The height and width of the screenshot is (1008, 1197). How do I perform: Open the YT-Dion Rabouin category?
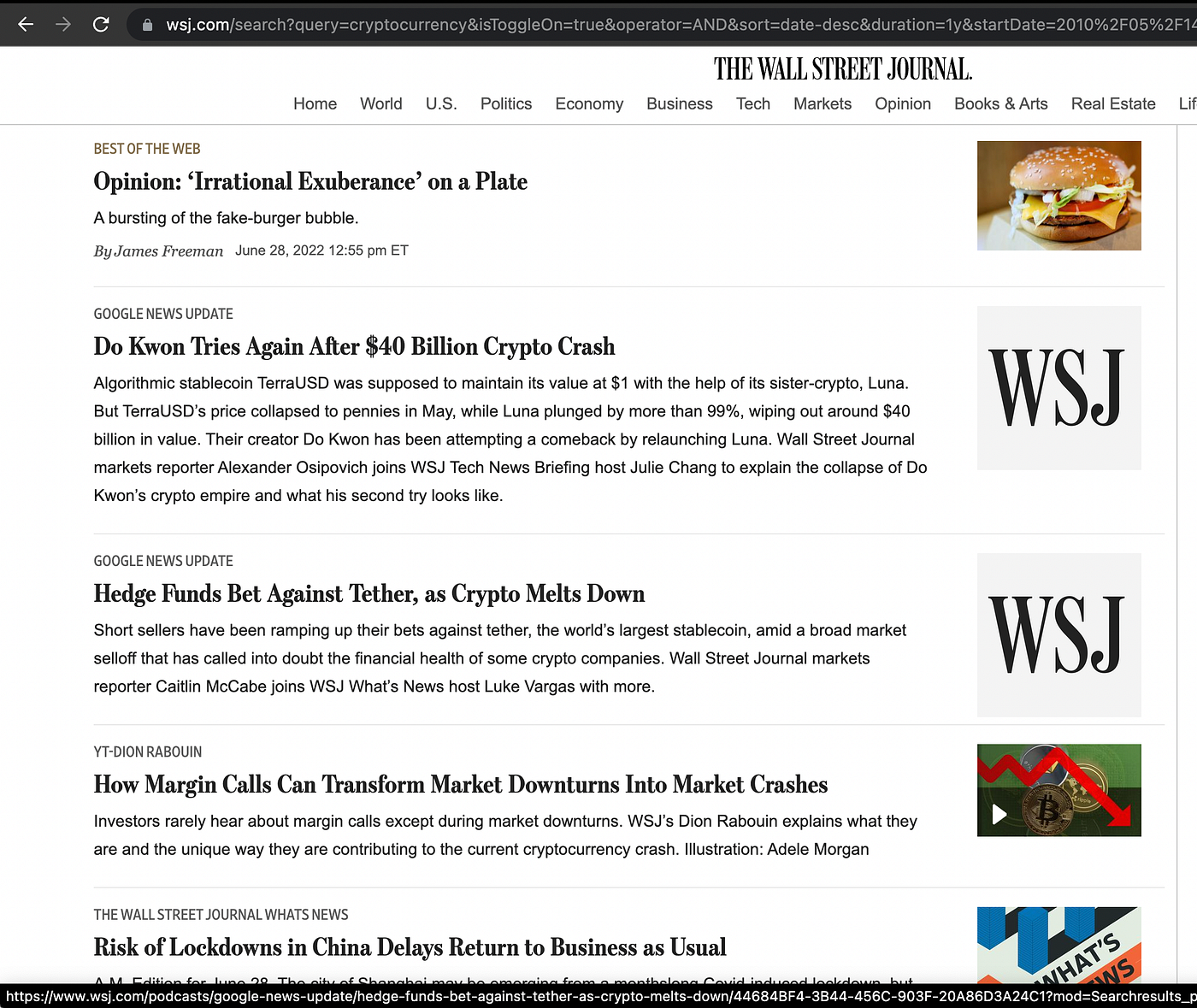coord(148,752)
